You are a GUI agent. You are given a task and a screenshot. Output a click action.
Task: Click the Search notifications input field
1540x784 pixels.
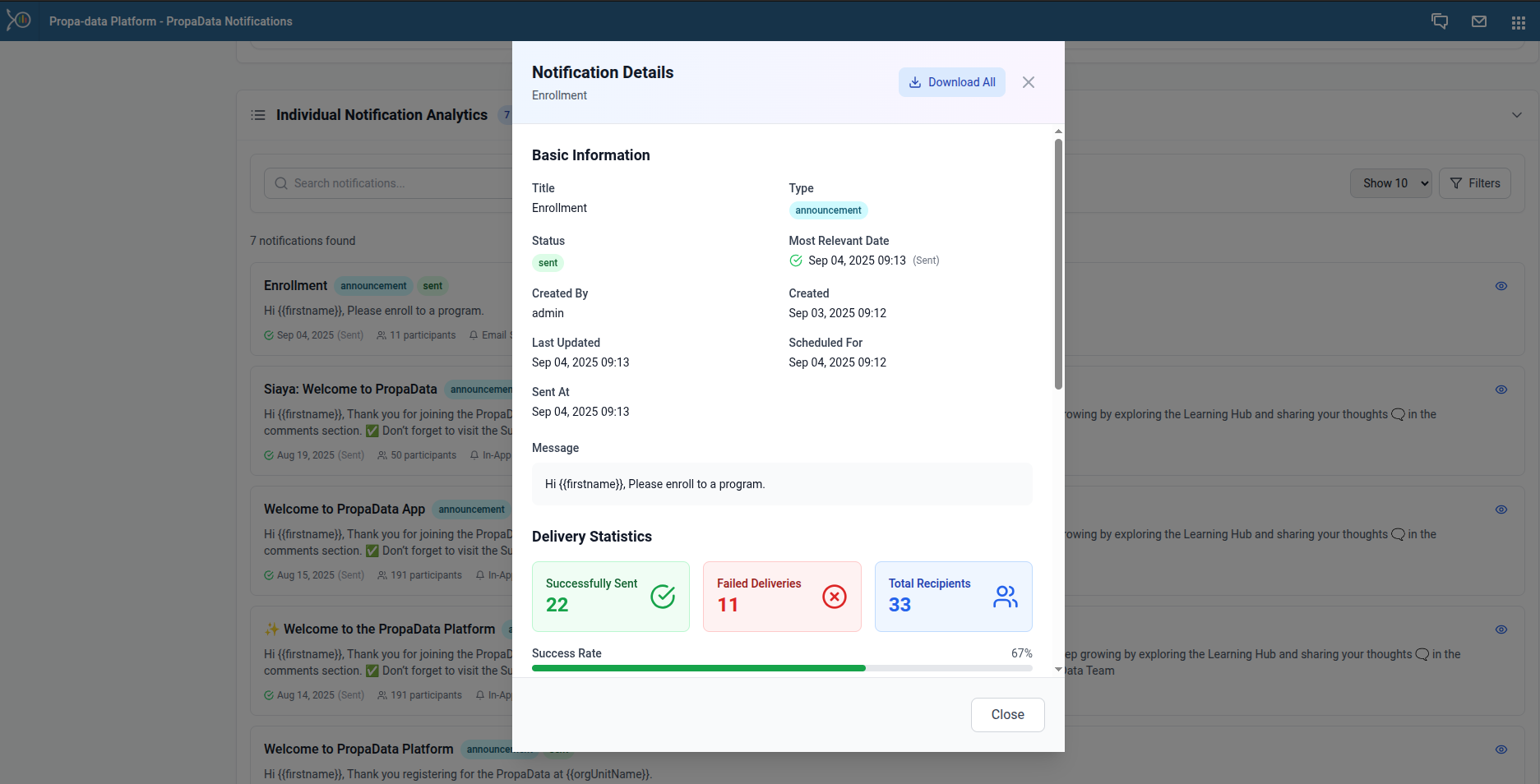(x=395, y=183)
